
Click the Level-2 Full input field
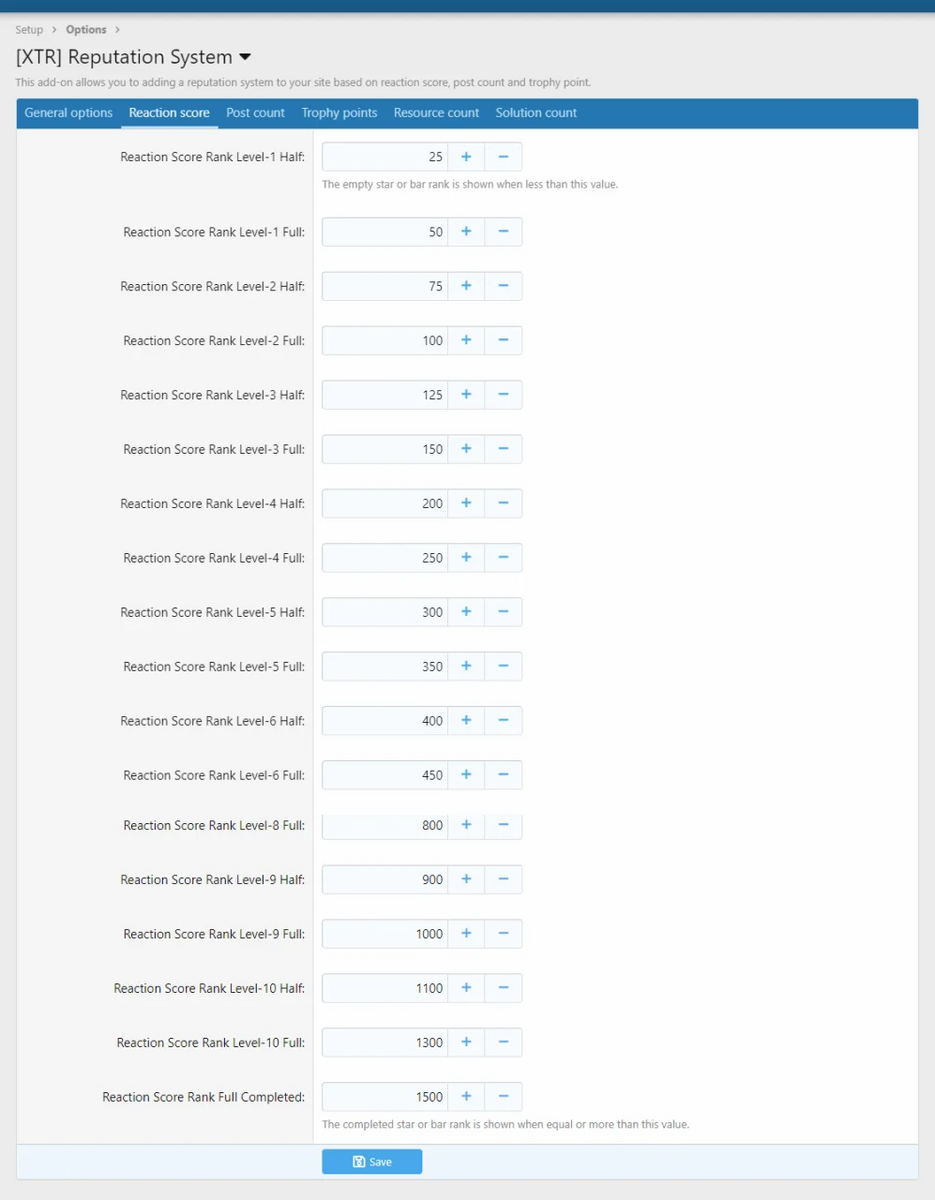385,341
